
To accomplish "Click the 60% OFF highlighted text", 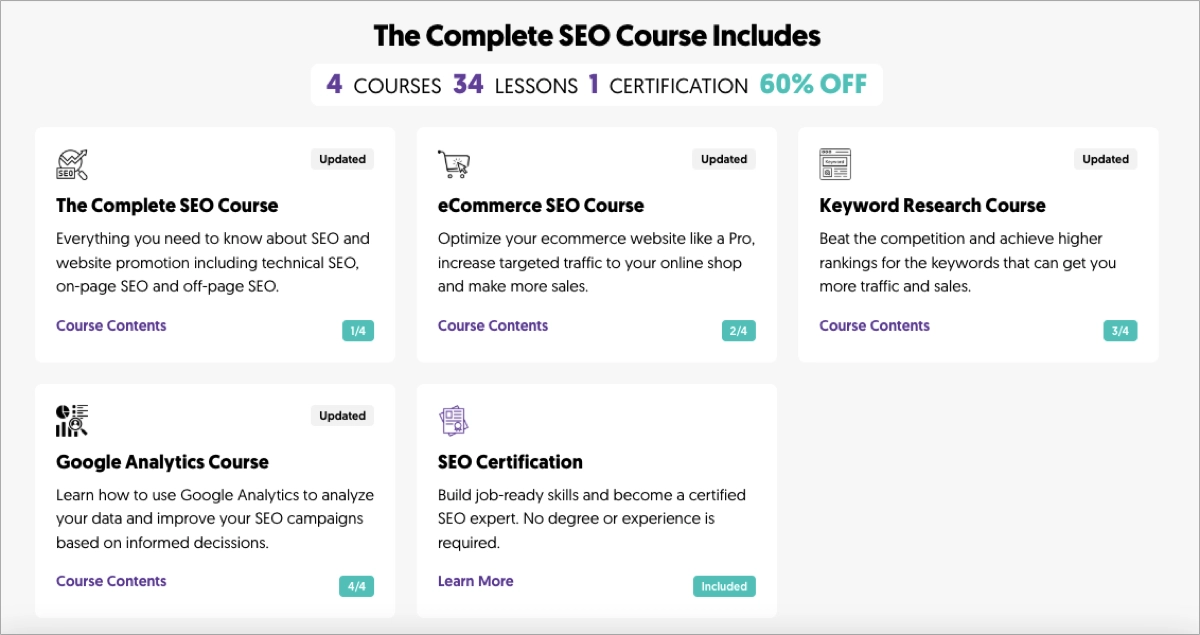I will coord(812,84).
